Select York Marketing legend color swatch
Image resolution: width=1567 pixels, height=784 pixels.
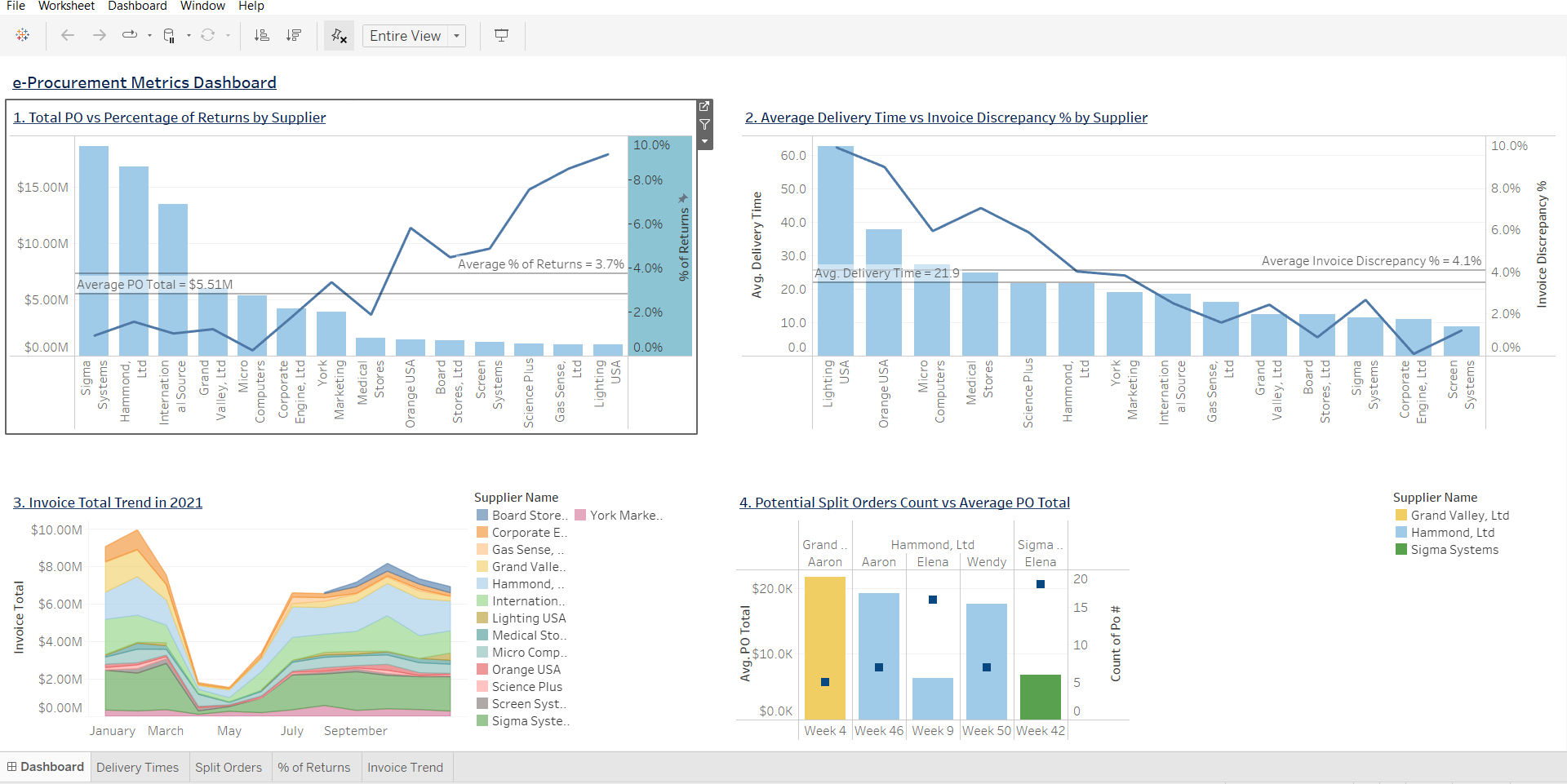[580, 516]
